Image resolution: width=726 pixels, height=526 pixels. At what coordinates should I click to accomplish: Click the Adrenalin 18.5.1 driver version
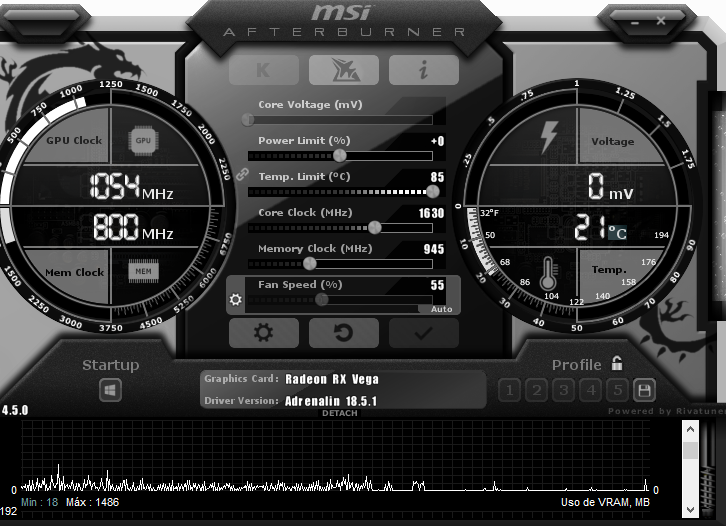[x=331, y=401]
